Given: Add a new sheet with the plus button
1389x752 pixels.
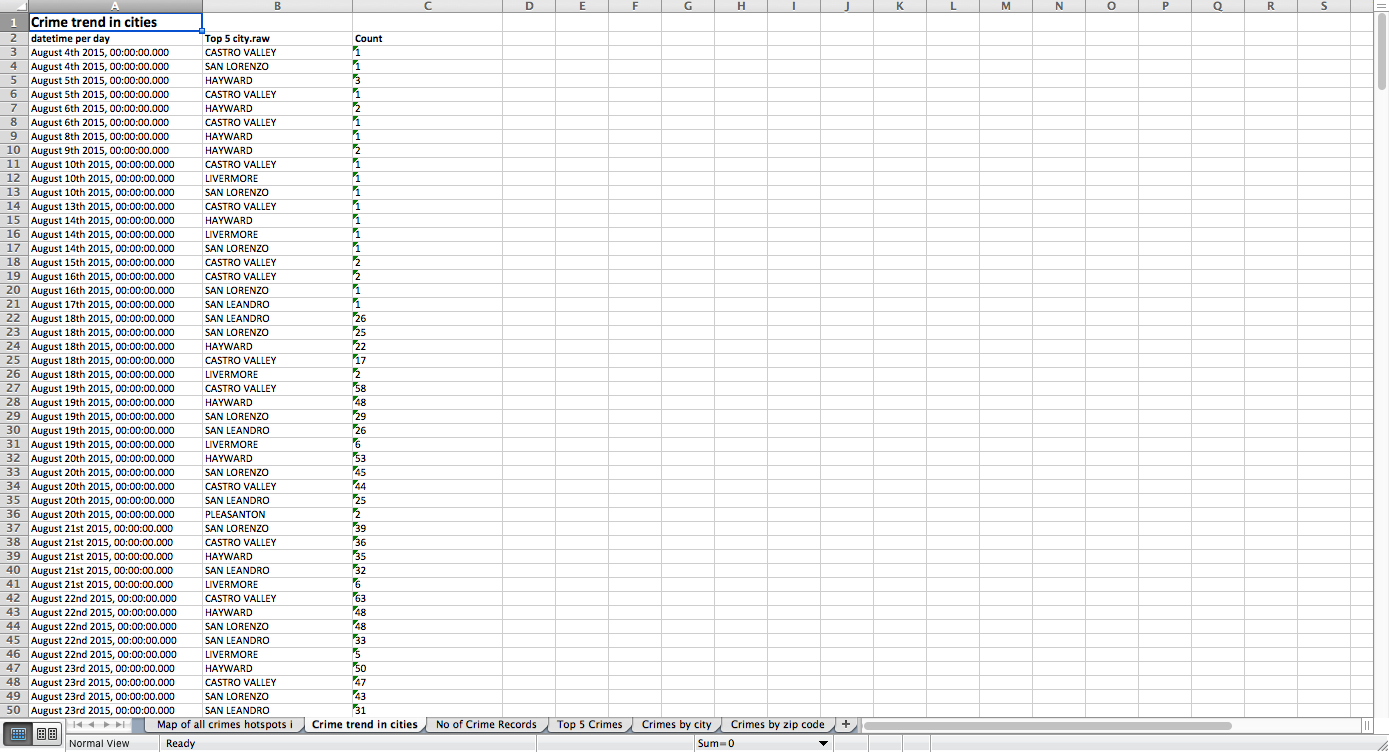Looking at the screenshot, I should pos(846,723).
